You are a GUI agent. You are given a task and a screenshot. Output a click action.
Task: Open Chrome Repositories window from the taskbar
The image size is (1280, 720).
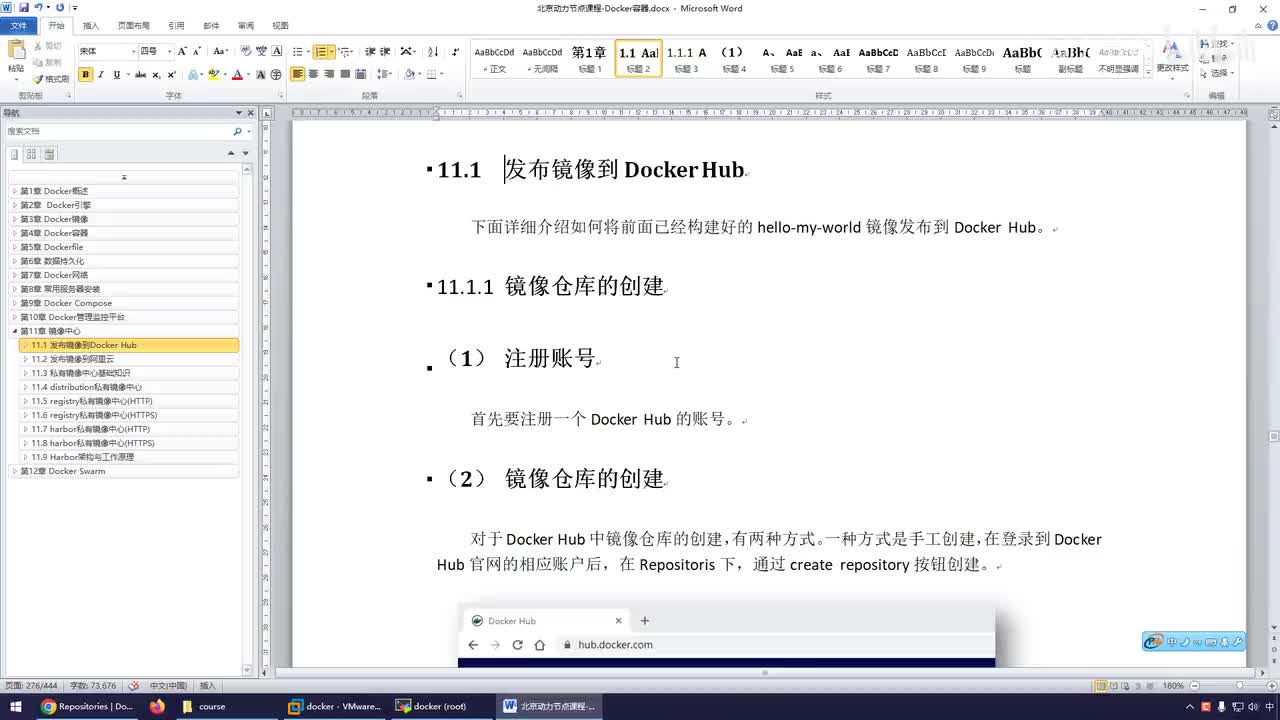[x=87, y=707]
